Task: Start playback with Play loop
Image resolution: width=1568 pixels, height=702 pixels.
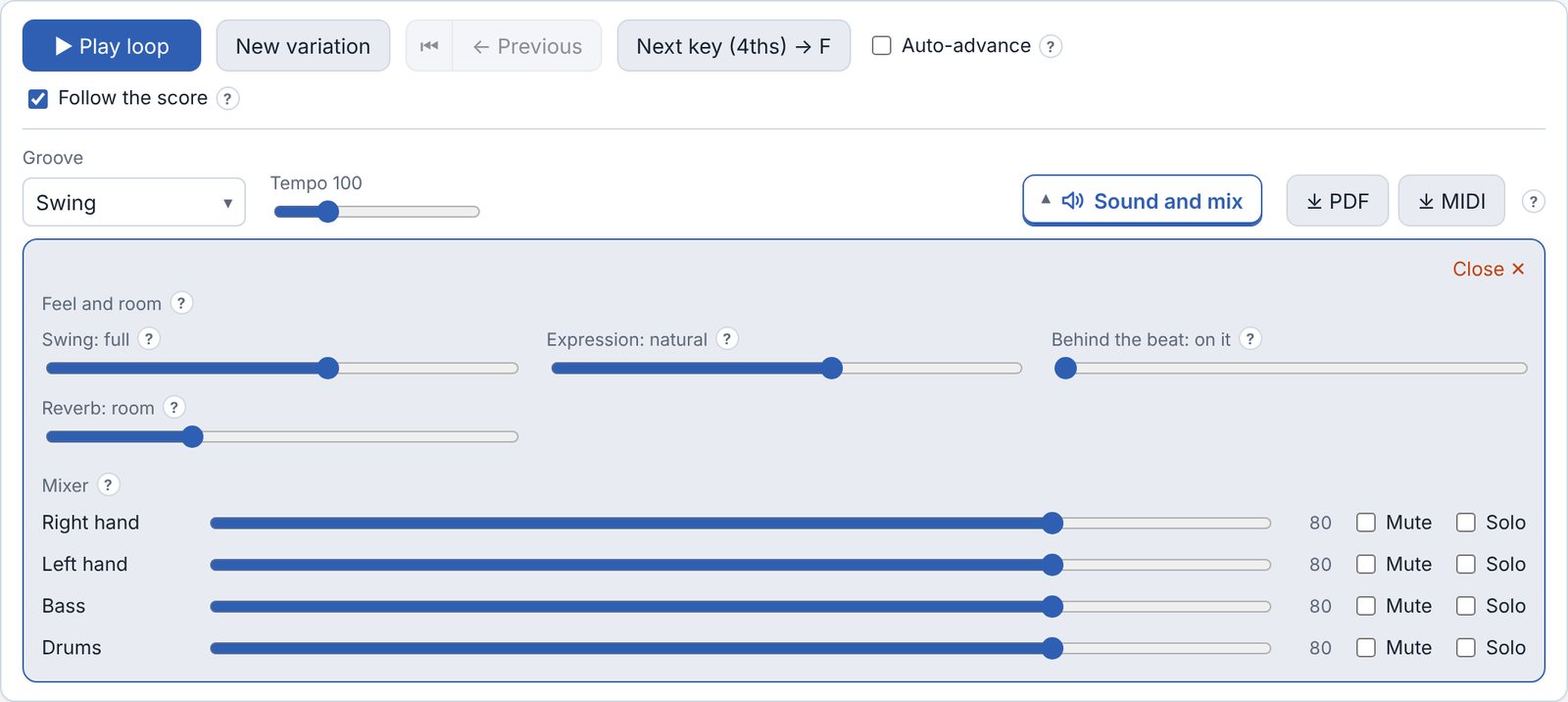Action: (x=112, y=46)
